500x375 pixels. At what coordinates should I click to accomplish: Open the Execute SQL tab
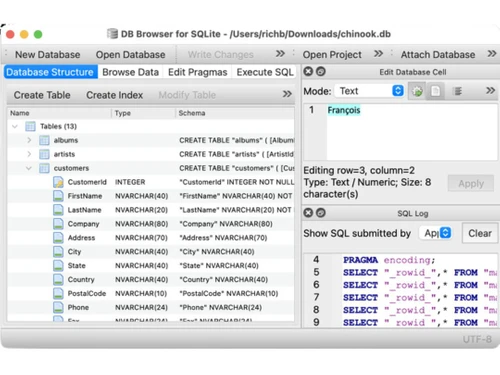[265, 72]
